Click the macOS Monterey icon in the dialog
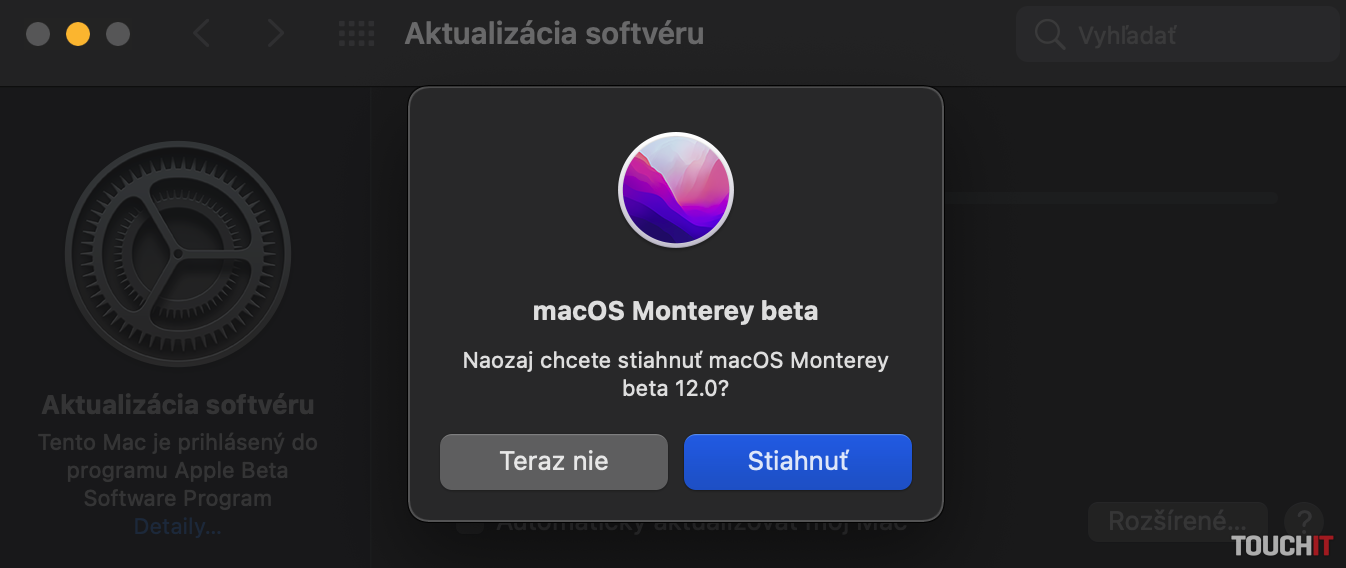Viewport: 1346px width, 568px height. click(x=676, y=190)
